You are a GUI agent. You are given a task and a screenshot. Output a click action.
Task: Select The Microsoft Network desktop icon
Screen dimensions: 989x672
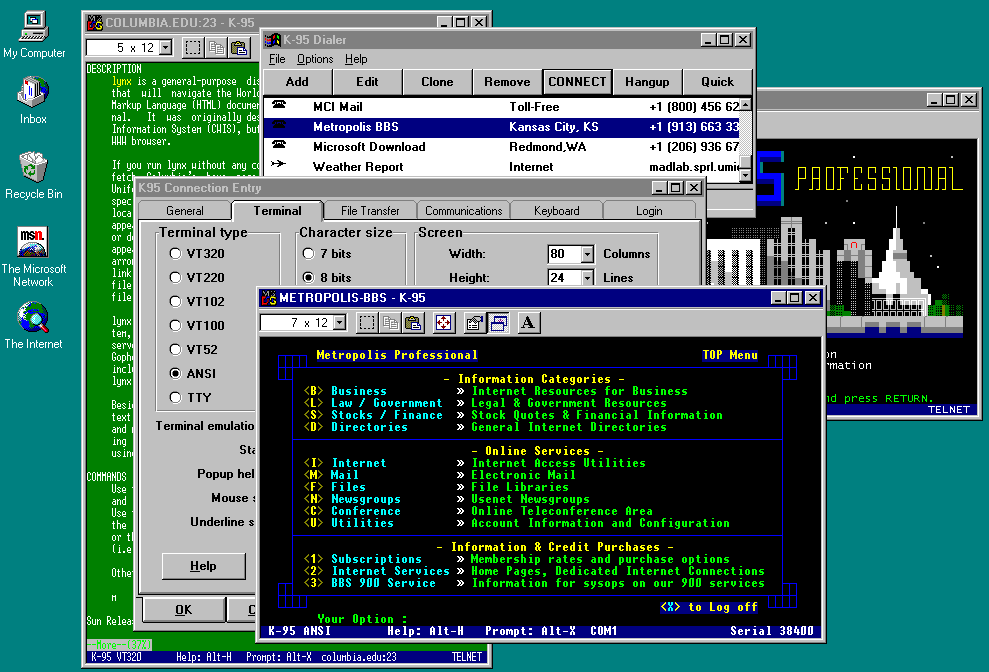click(33, 244)
